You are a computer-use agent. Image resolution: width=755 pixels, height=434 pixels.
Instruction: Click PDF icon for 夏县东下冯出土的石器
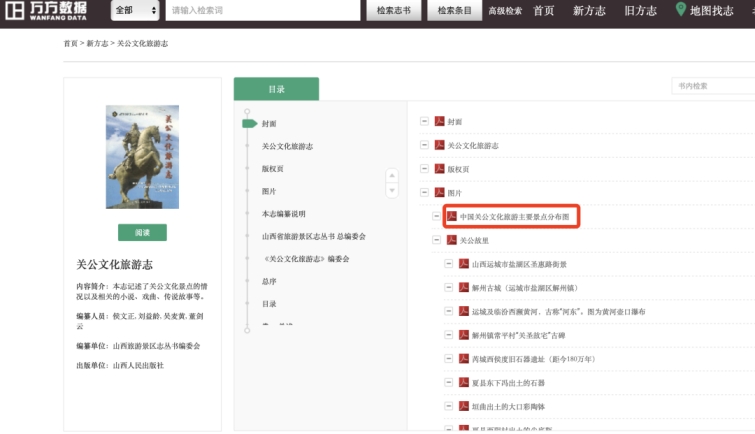464,382
